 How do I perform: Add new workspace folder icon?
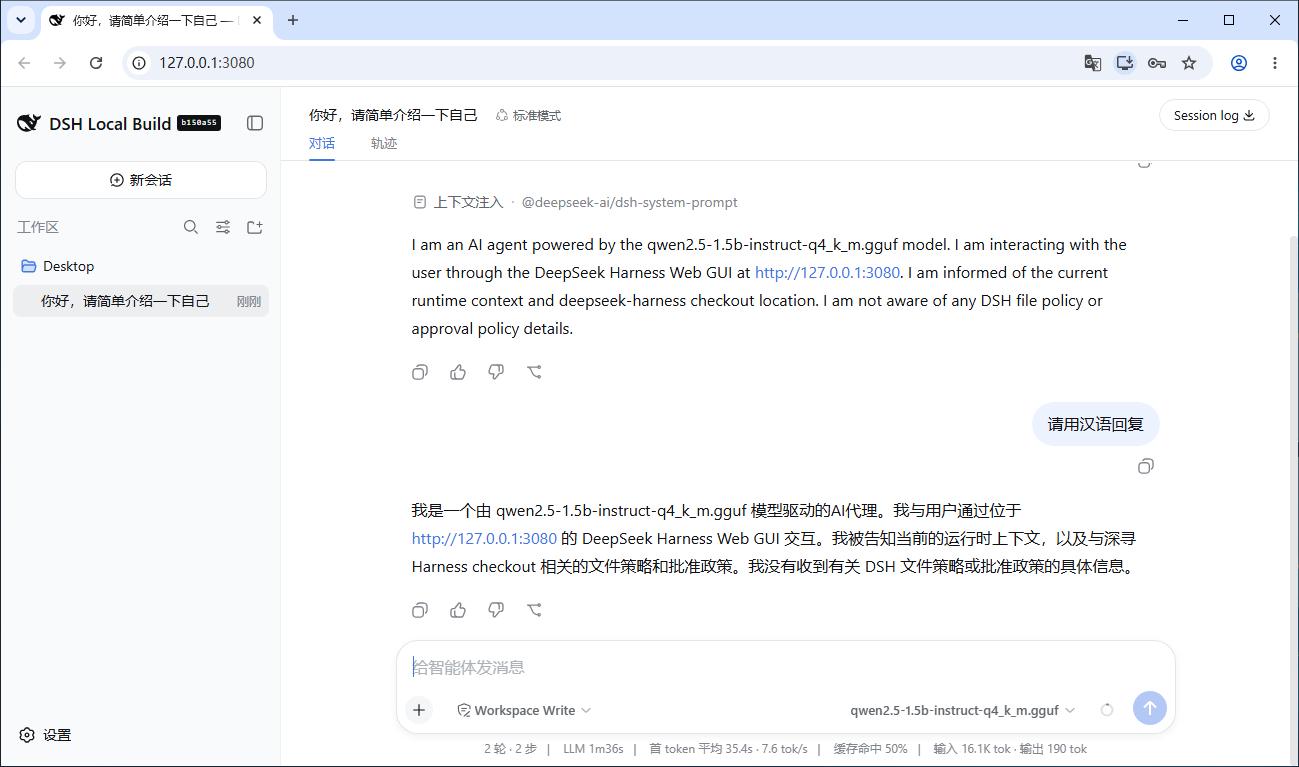tap(255, 227)
